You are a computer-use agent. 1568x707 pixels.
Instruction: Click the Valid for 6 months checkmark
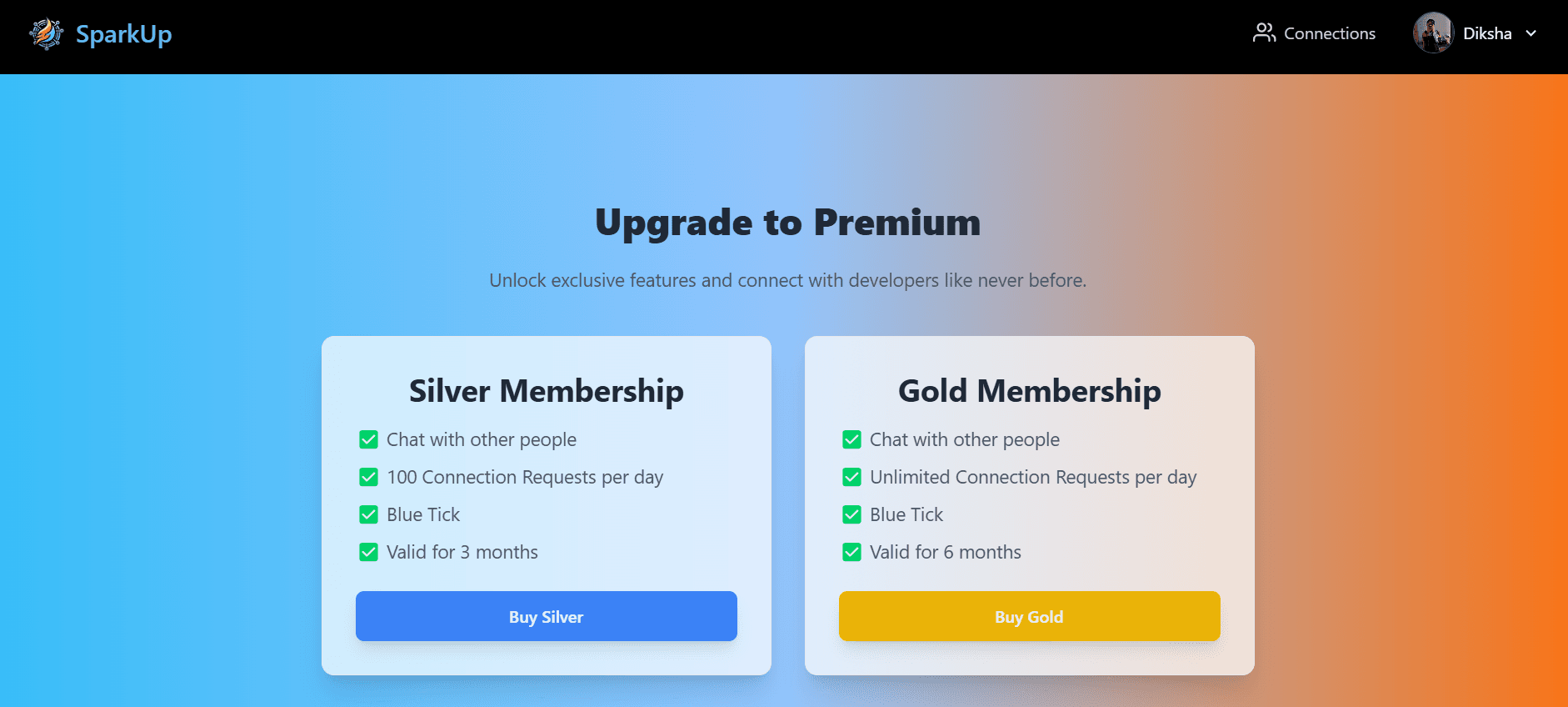[851, 552]
